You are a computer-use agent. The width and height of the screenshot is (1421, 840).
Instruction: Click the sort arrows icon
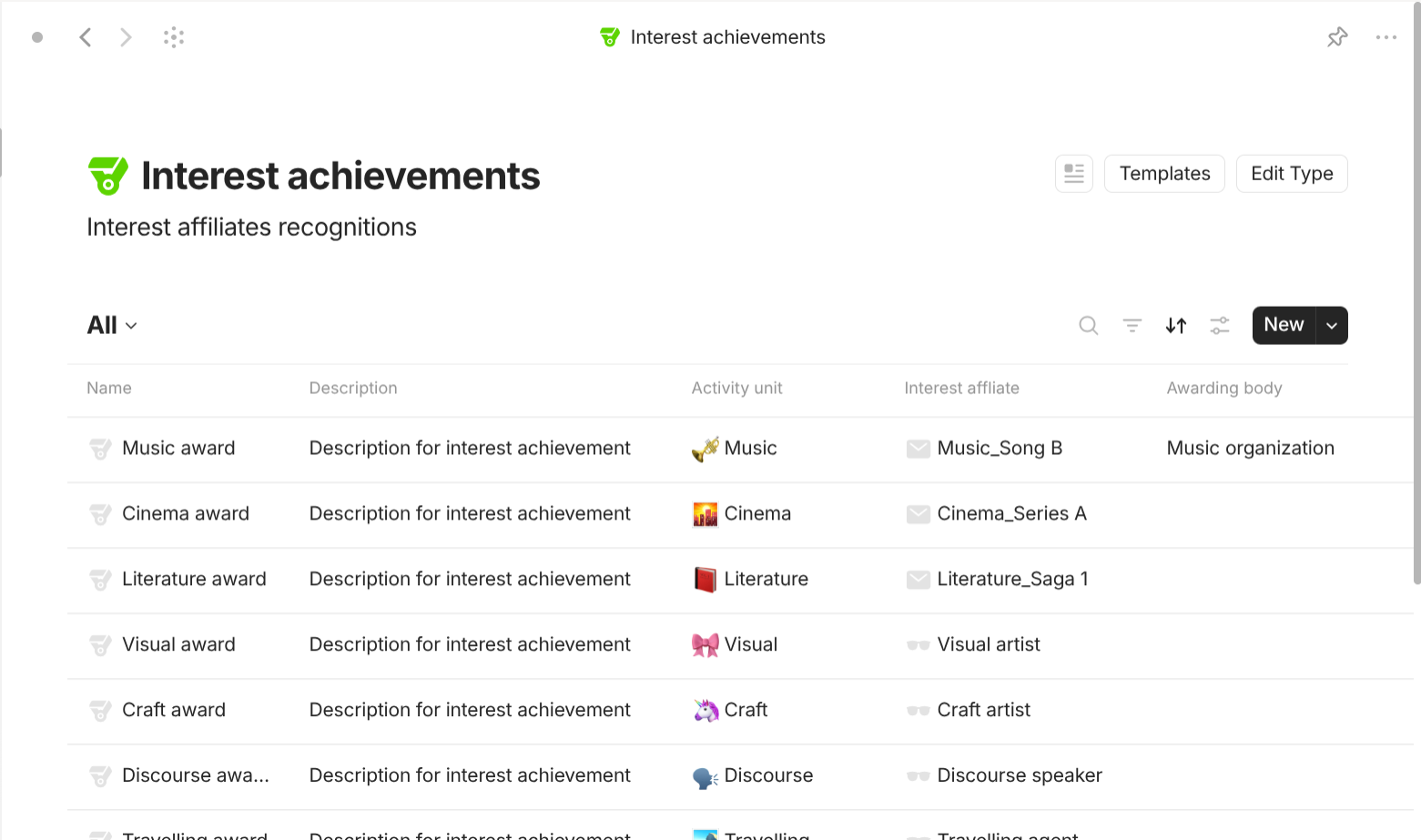pos(1175,325)
